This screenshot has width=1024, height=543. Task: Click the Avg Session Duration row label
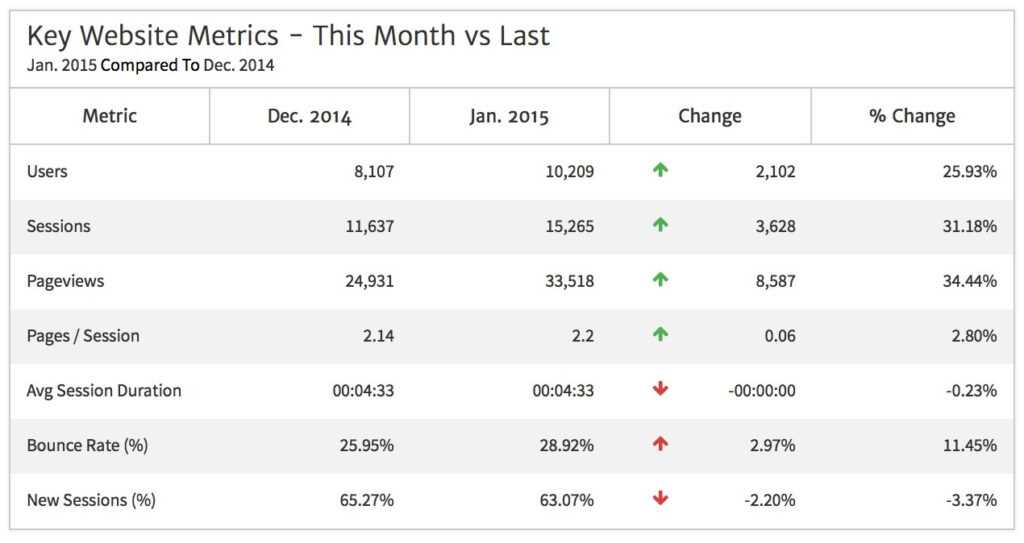tap(104, 390)
